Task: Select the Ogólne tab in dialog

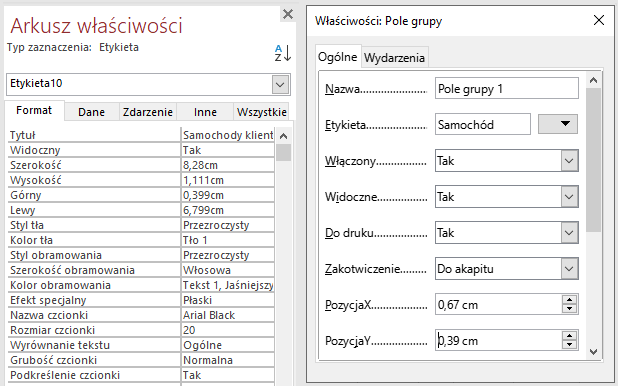Action: point(338,57)
